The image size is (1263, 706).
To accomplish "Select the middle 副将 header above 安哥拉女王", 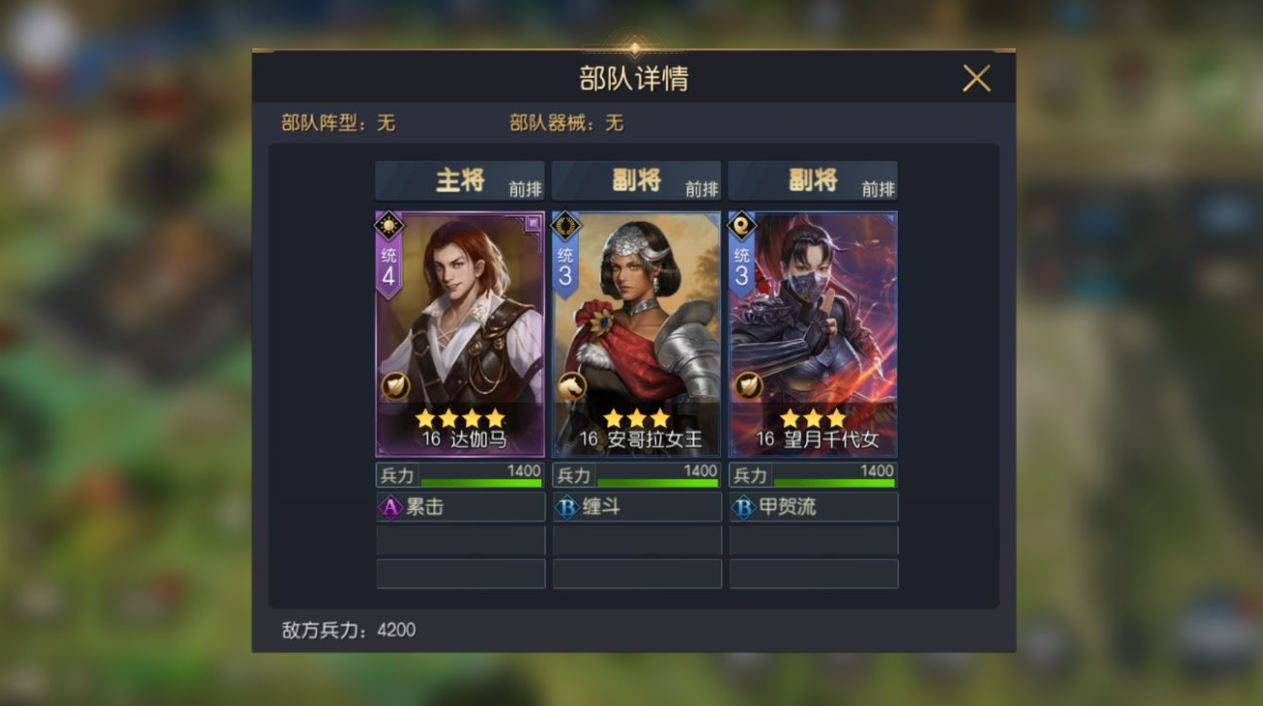I will (x=637, y=181).
